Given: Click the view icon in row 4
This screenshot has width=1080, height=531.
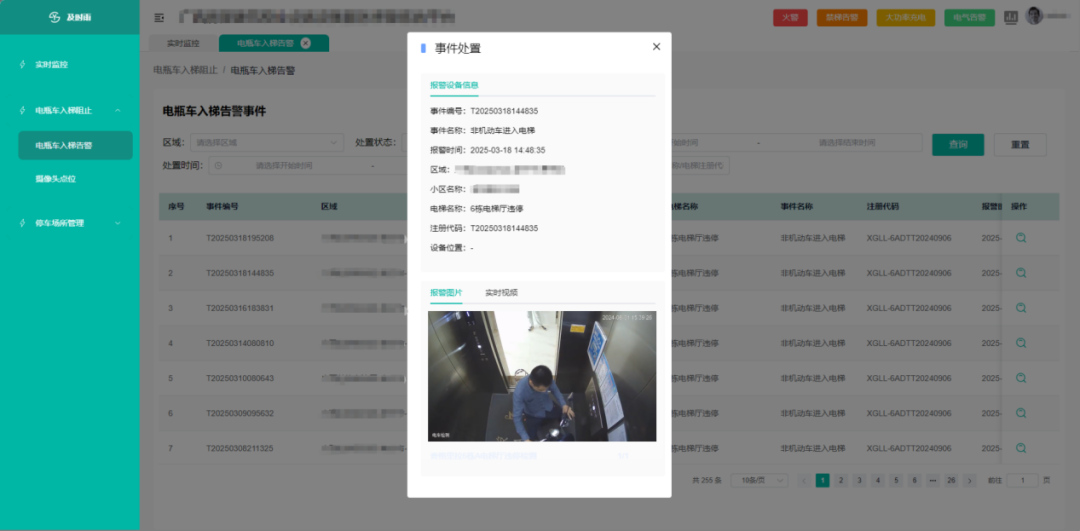Looking at the screenshot, I should (x=1021, y=343).
